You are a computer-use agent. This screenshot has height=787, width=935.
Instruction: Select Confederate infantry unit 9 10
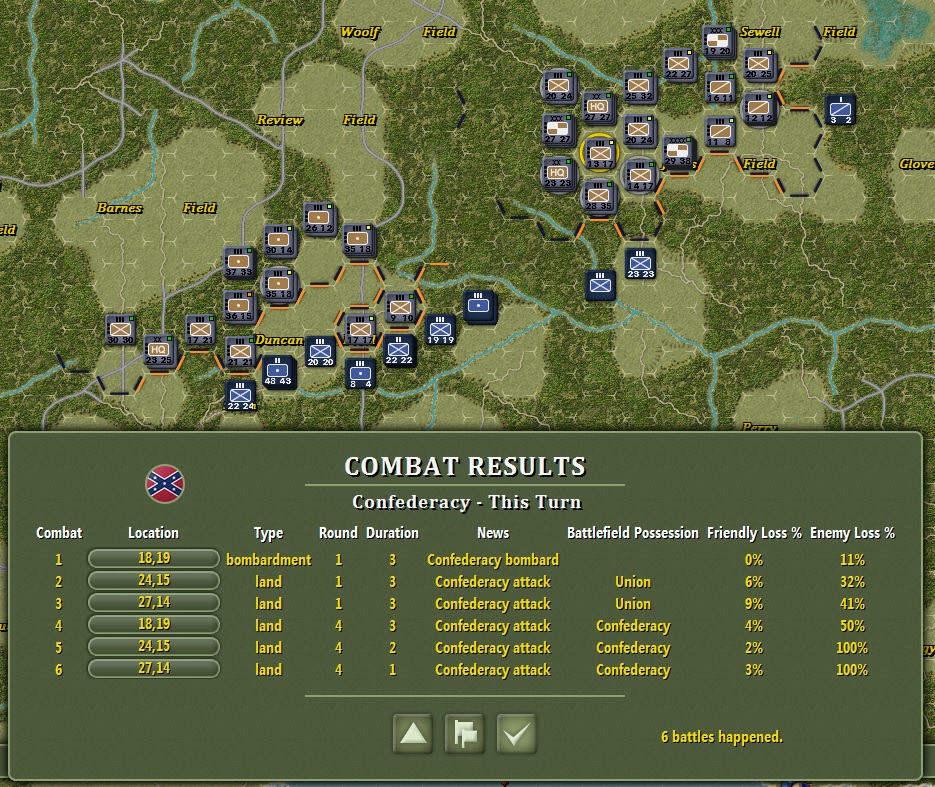pyautogui.click(x=400, y=308)
